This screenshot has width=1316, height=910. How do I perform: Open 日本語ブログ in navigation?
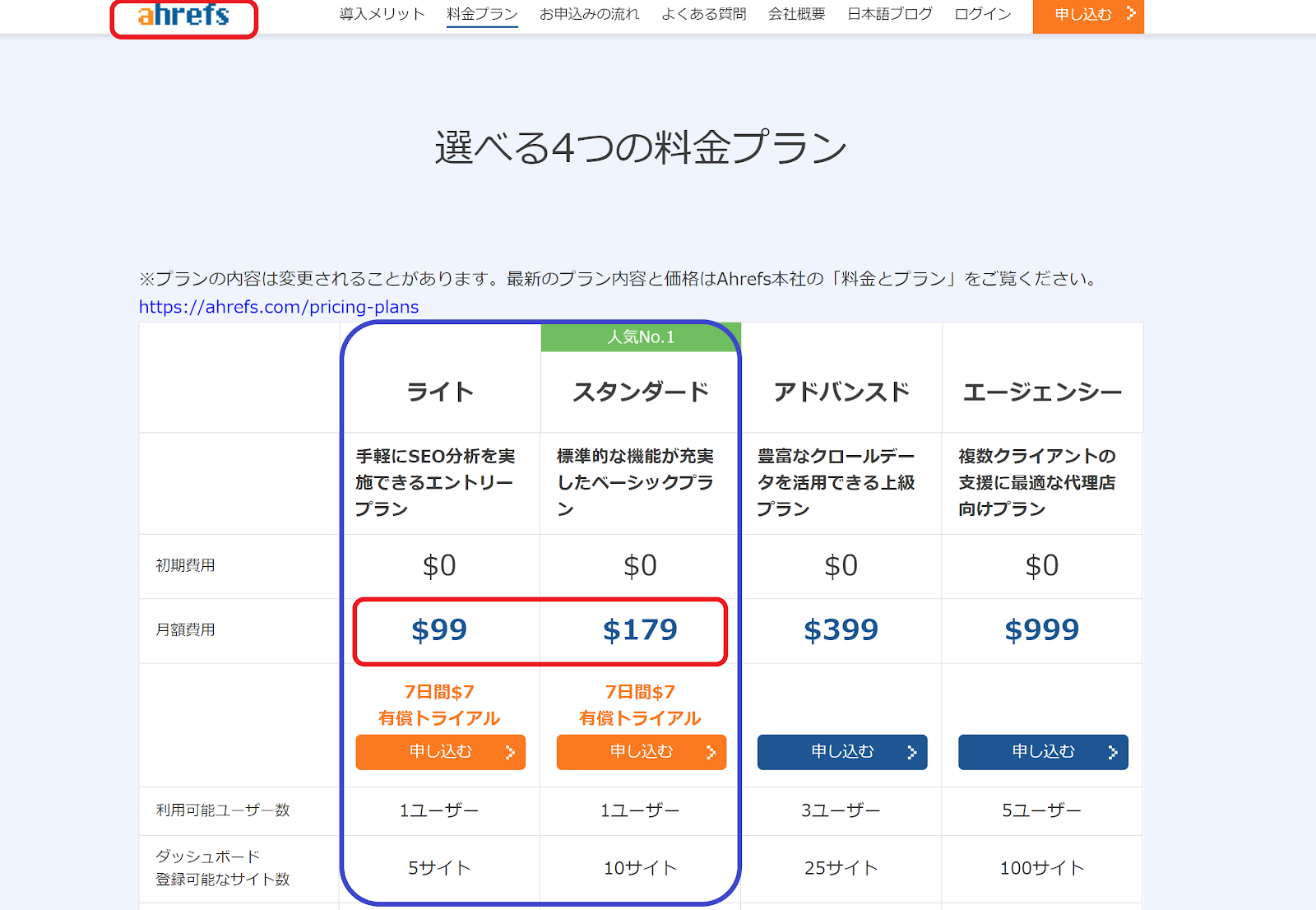[x=890, y=14]
